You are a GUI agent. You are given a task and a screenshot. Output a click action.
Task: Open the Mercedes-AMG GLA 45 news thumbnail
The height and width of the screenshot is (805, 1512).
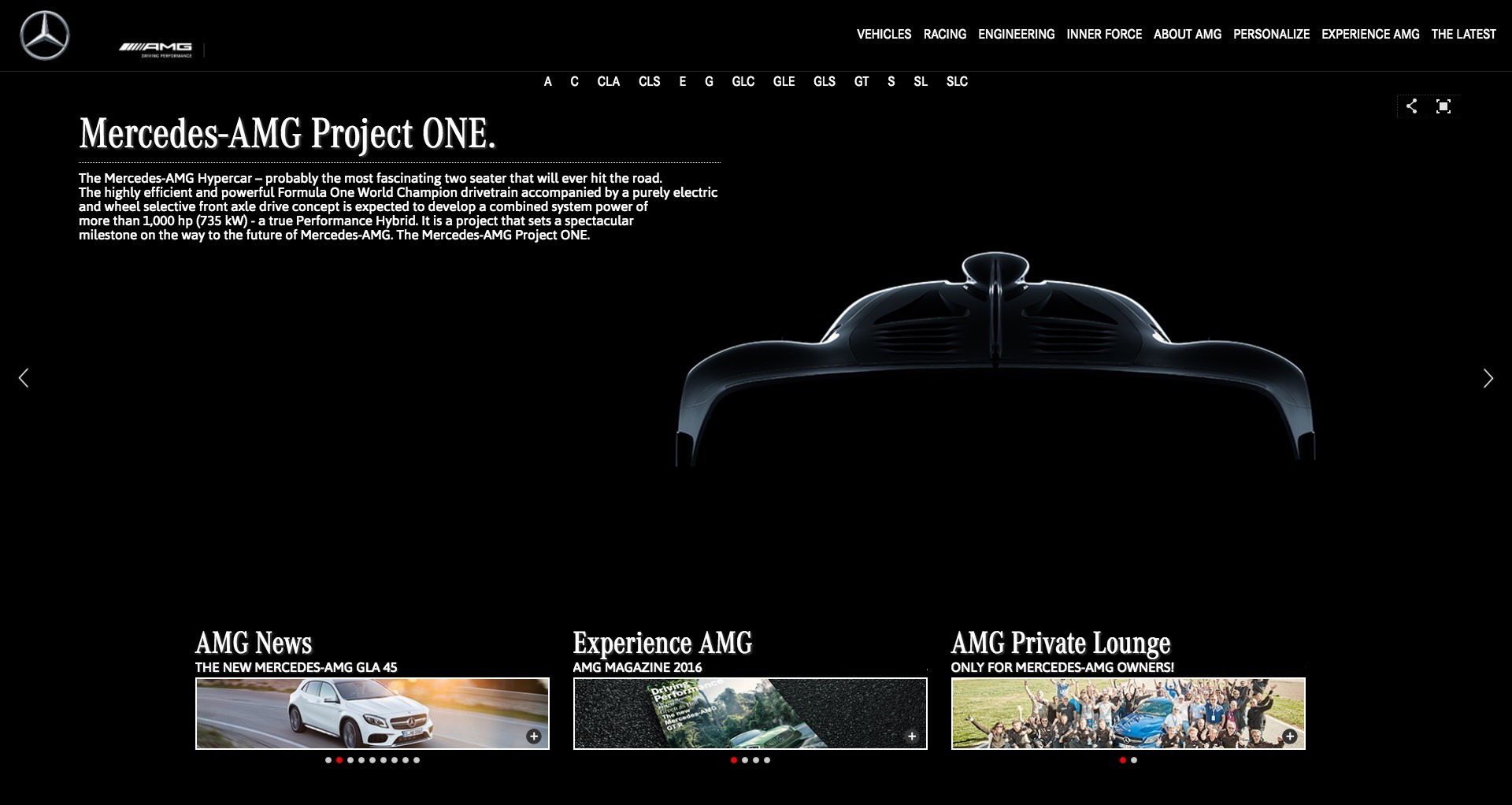point(372,714)
